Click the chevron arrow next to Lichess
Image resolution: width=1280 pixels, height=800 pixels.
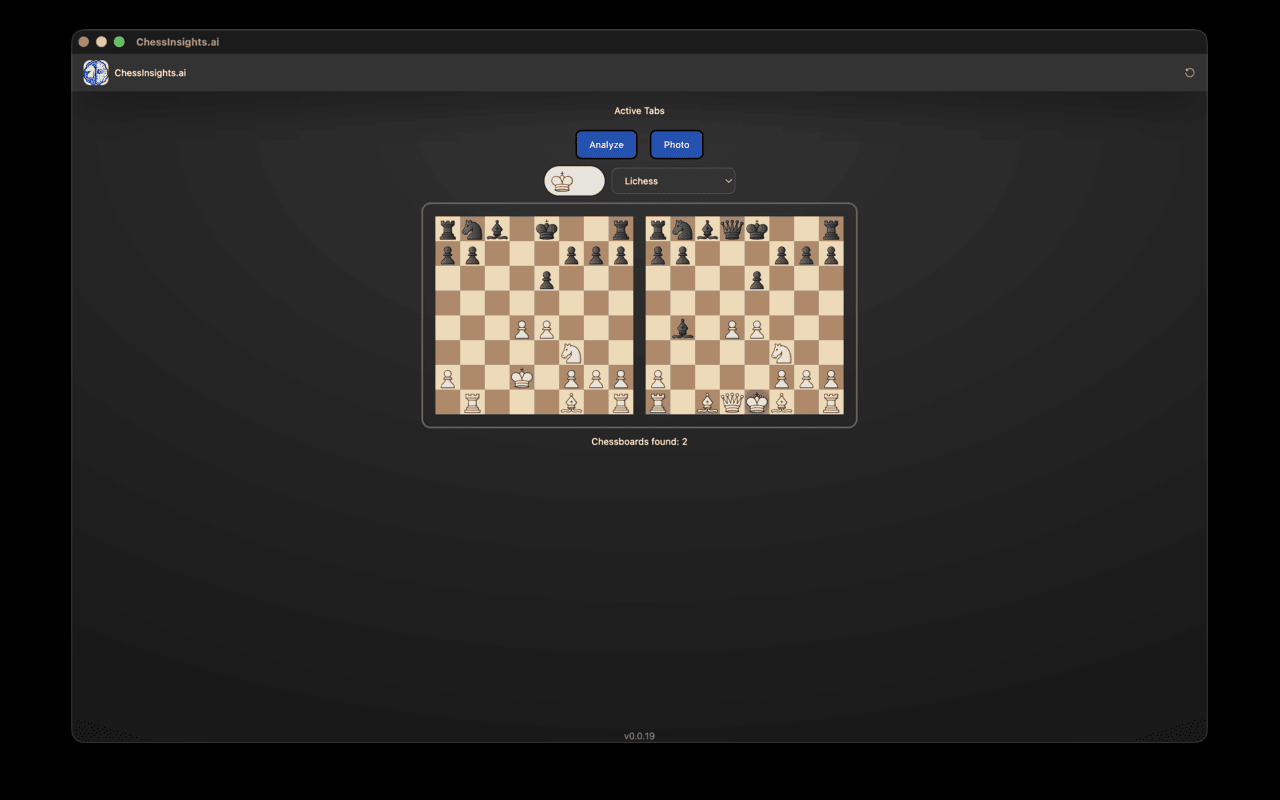729,181
